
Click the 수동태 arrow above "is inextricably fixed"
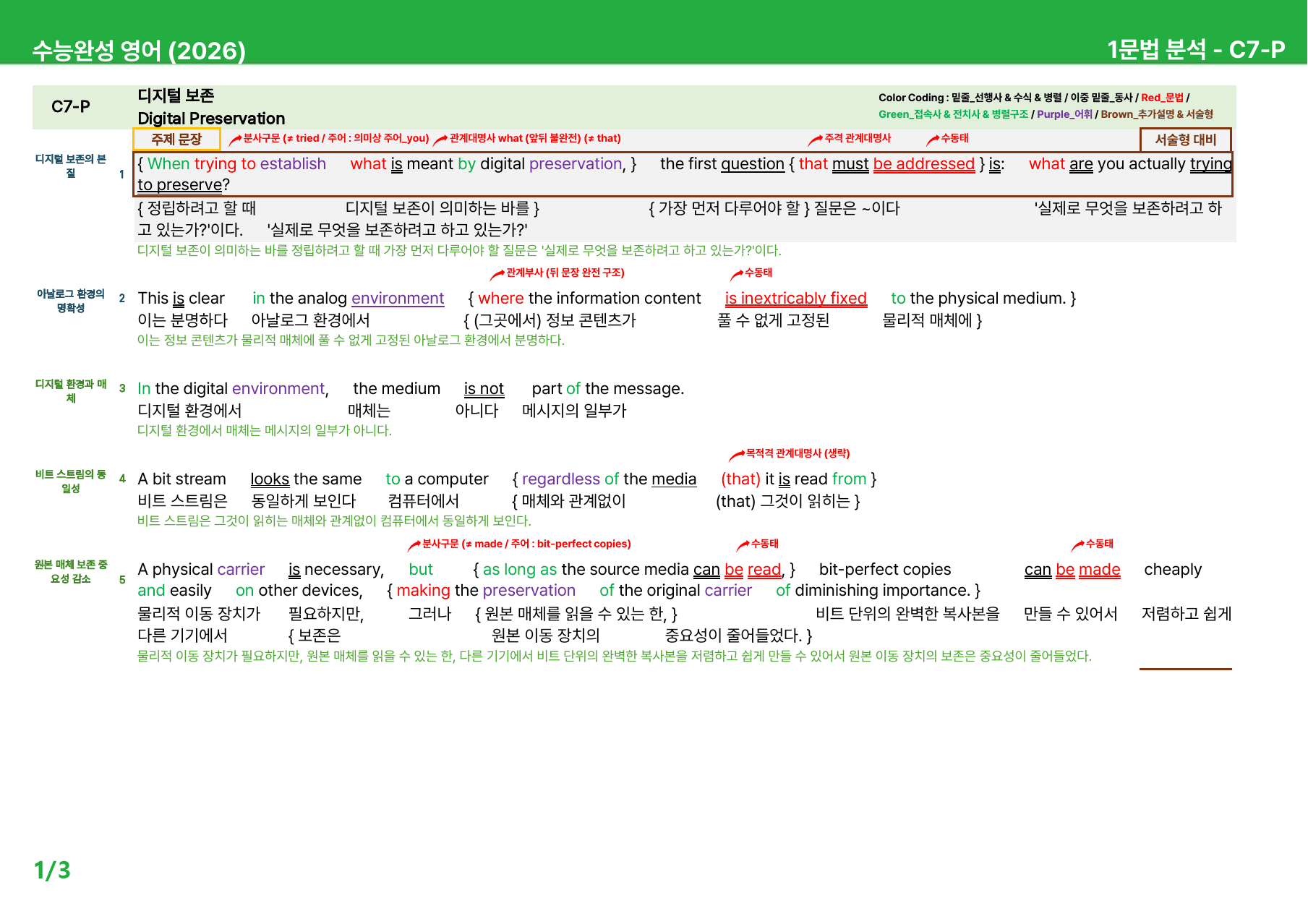737,274
